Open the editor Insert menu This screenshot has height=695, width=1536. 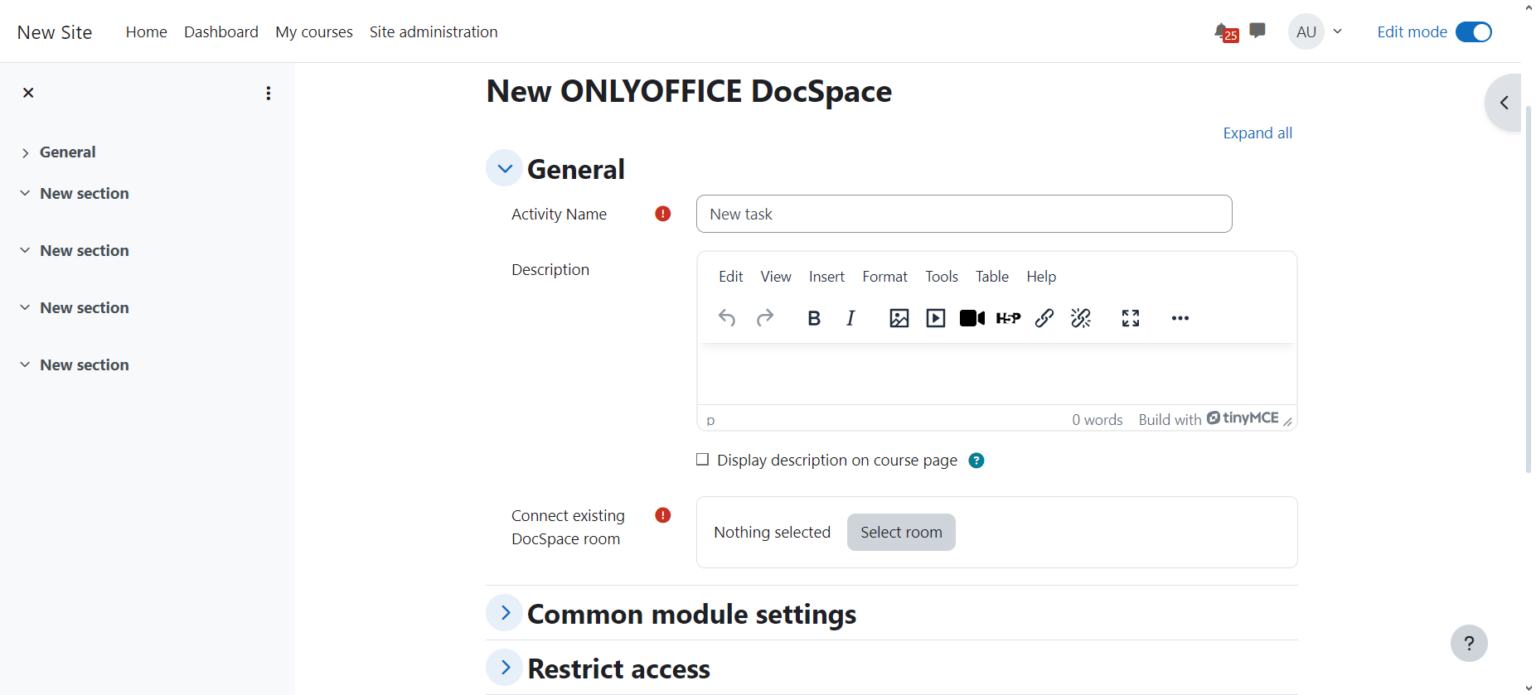[827, 277]
